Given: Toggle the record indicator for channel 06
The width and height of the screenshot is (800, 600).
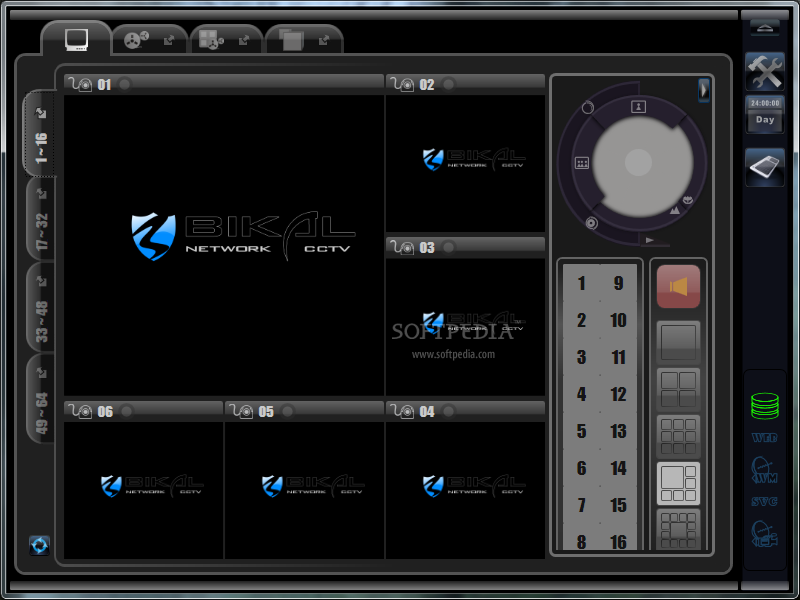Looking at the screenshot, I should coord(127,411).
